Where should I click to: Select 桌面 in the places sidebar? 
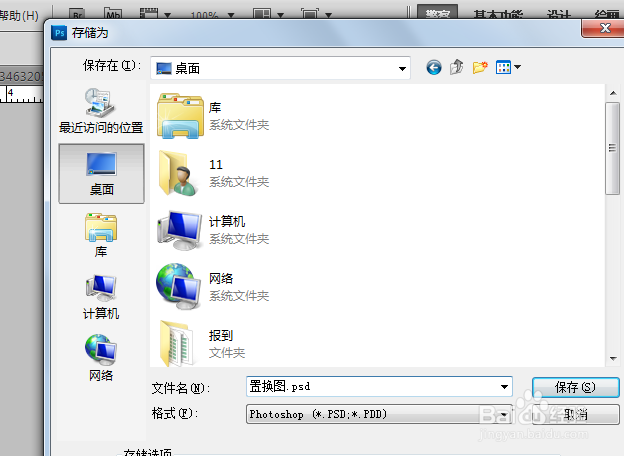click(101, 173)
